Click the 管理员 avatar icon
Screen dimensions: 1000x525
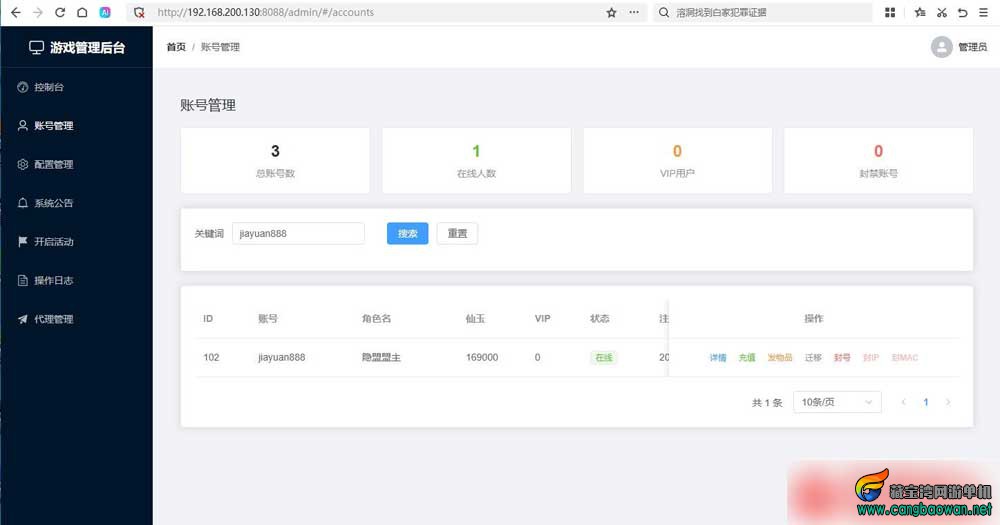[x=941, y=47]
